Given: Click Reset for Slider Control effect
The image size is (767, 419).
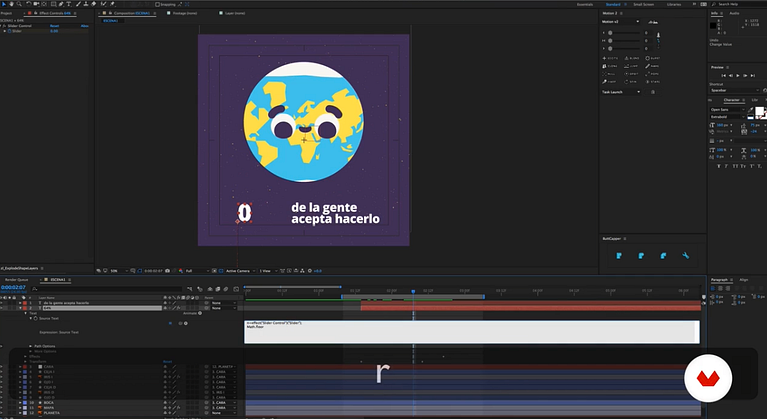Looking at the screenshot, I should point(54,26).
